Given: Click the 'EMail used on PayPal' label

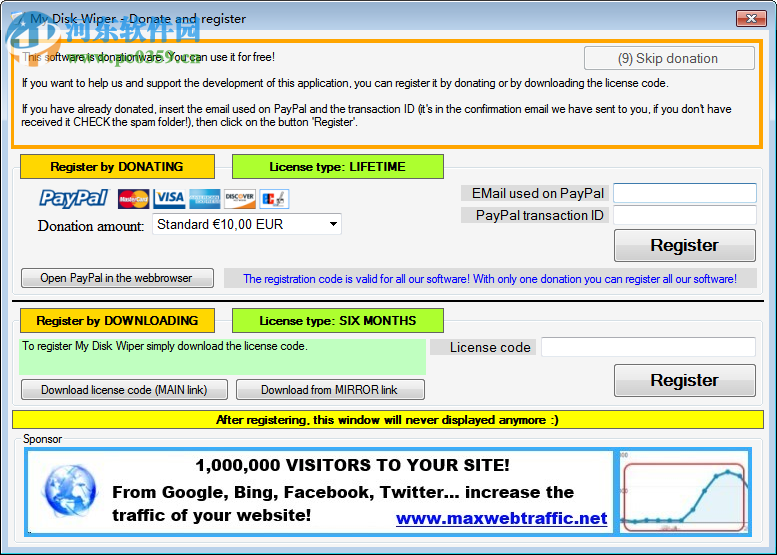Looking at the screenshot, I should [x=535, y=193].
